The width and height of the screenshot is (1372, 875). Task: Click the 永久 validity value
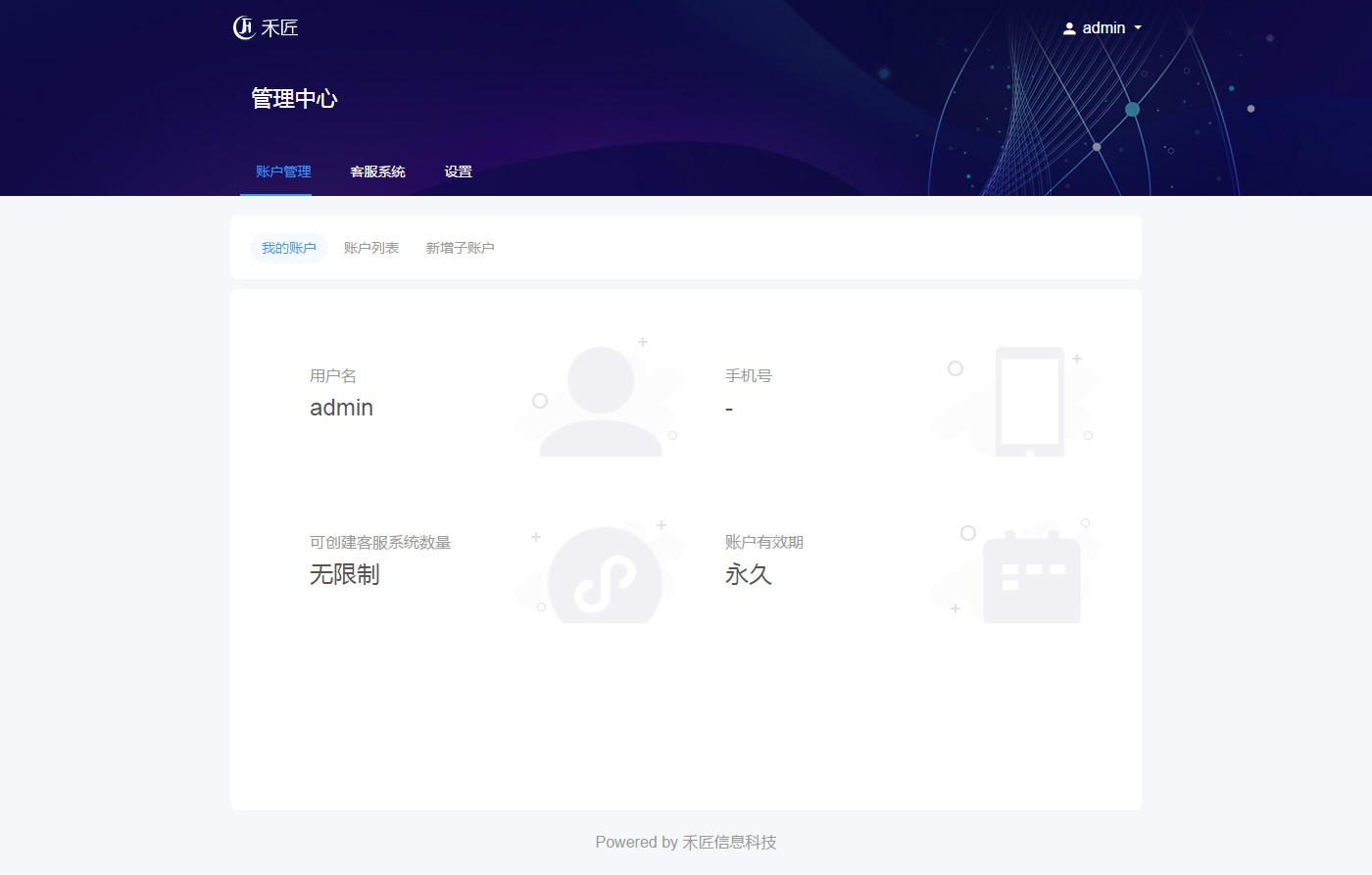[x=749, y=574]
